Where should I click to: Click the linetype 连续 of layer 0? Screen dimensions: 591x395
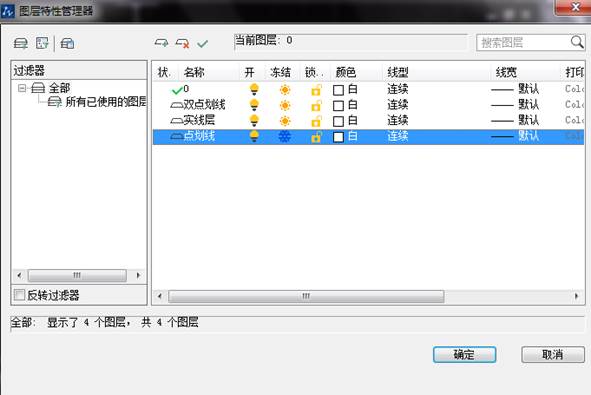coord(398,89)
